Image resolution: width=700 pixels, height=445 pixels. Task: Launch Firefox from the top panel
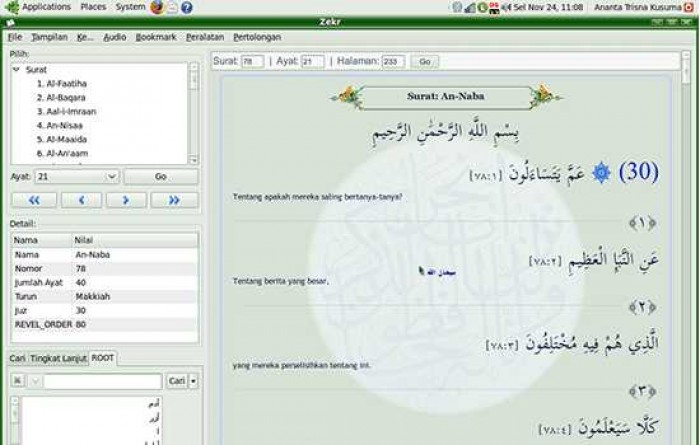click(157, 7)
